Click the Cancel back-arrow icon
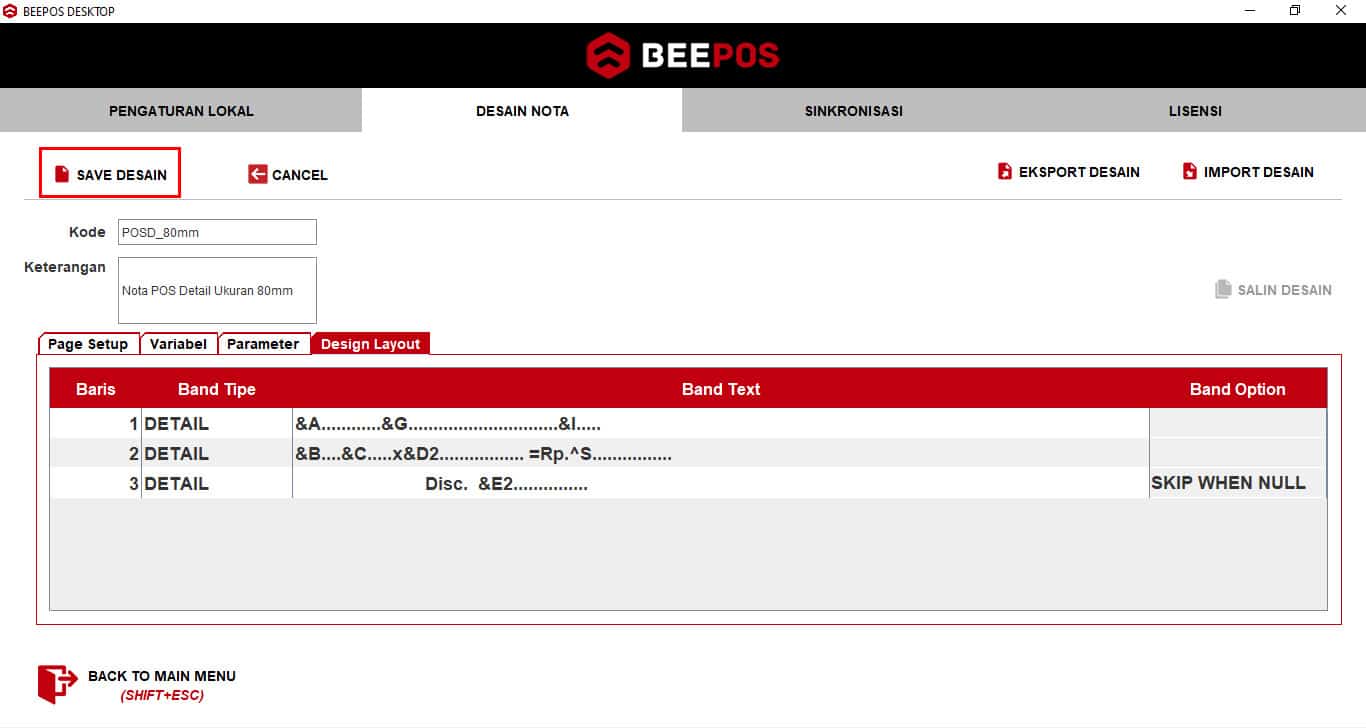This screenshot has height=728, width=1366. coord(258,174)
